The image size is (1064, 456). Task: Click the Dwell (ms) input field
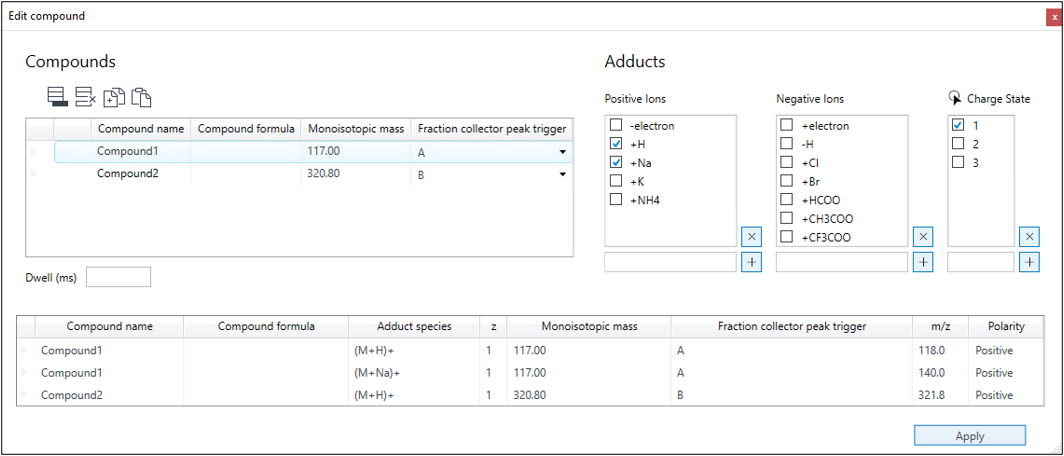click(x=119, y=277)
